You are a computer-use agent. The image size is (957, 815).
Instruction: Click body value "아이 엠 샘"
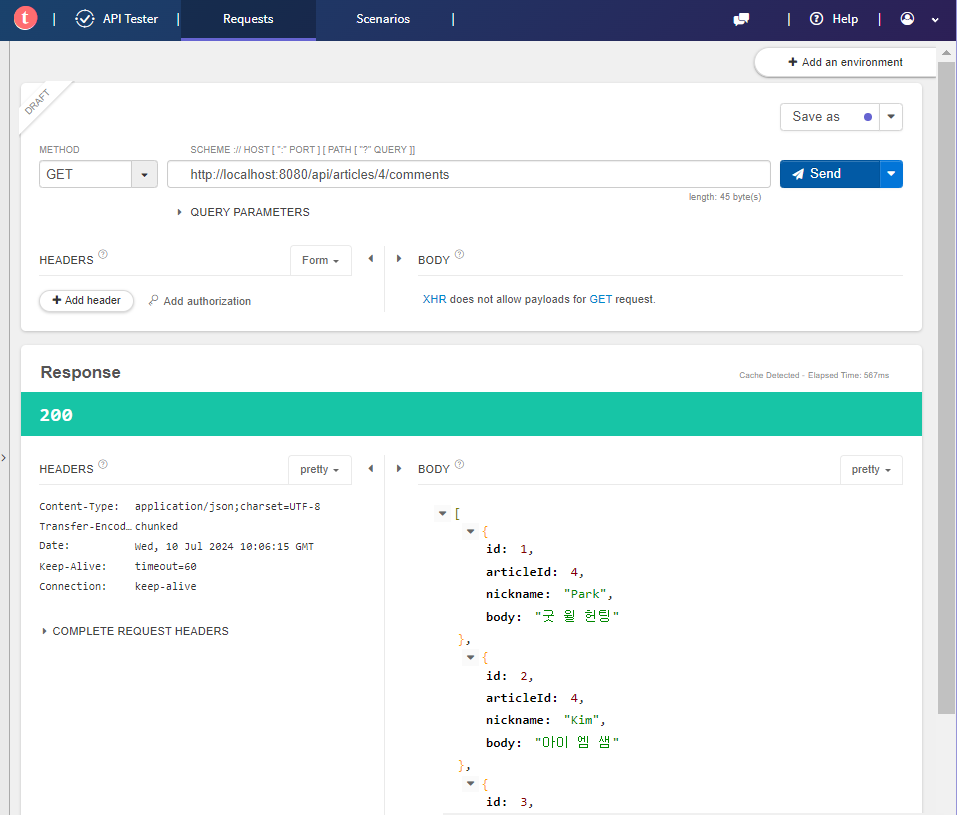[x=577, y=742]
